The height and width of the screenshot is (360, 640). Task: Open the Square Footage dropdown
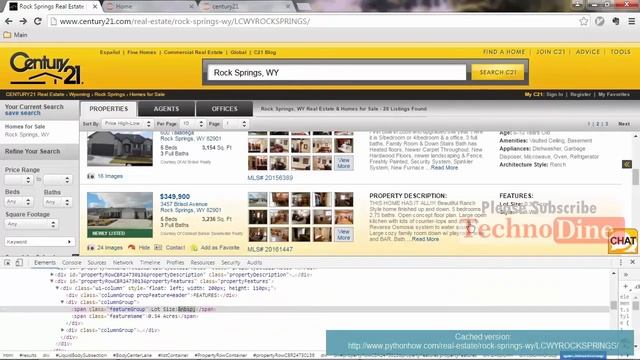pos(31,224)
